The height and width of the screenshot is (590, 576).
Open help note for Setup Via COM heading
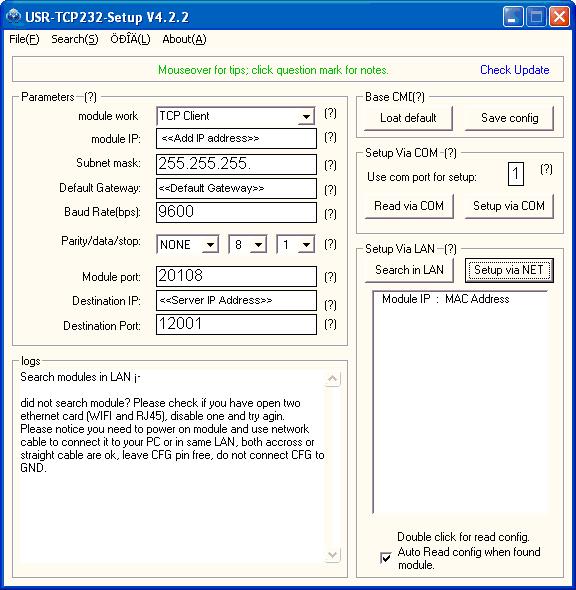(x=450, y=153)
